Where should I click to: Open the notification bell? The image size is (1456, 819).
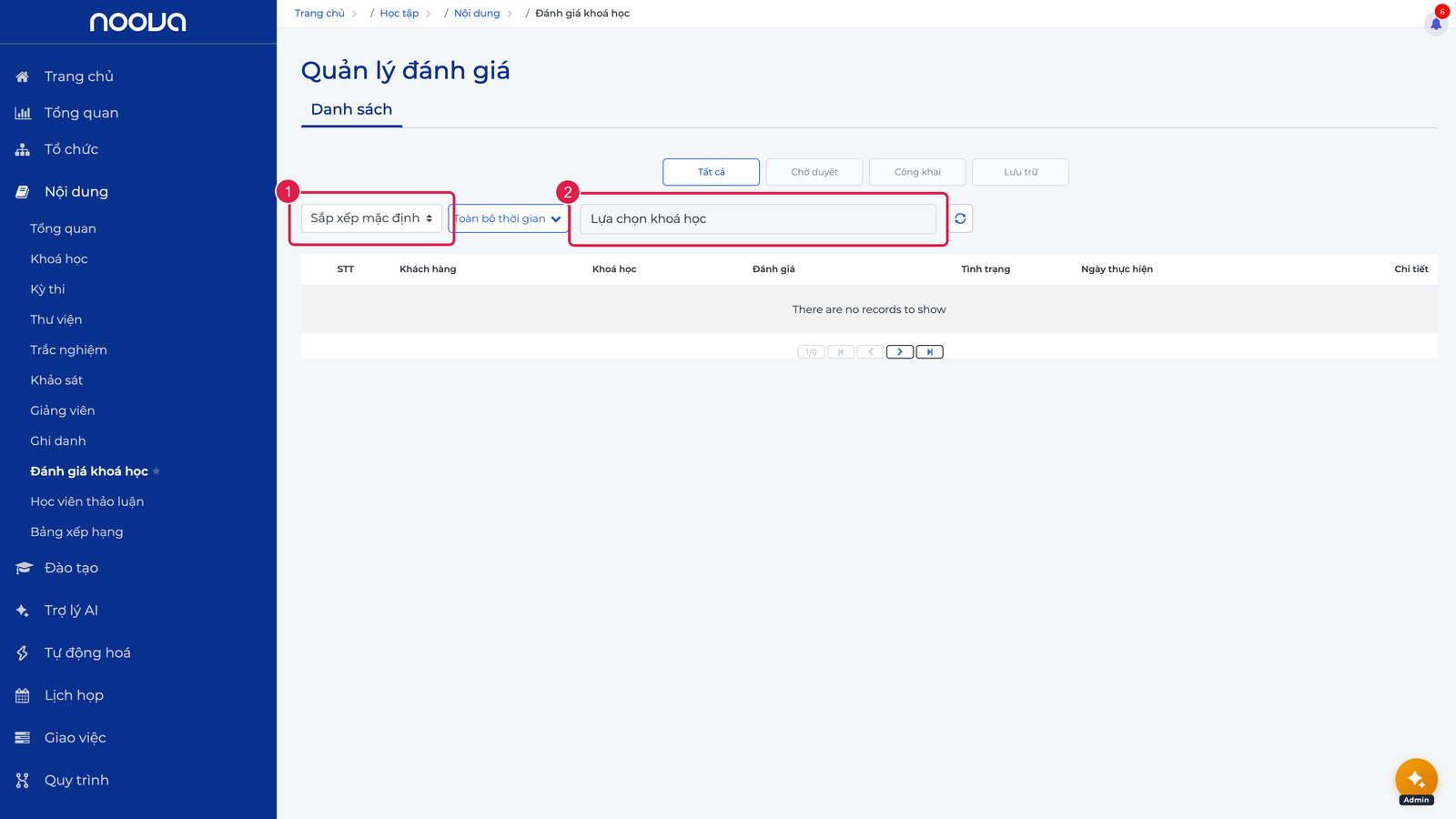[1436, 24]
